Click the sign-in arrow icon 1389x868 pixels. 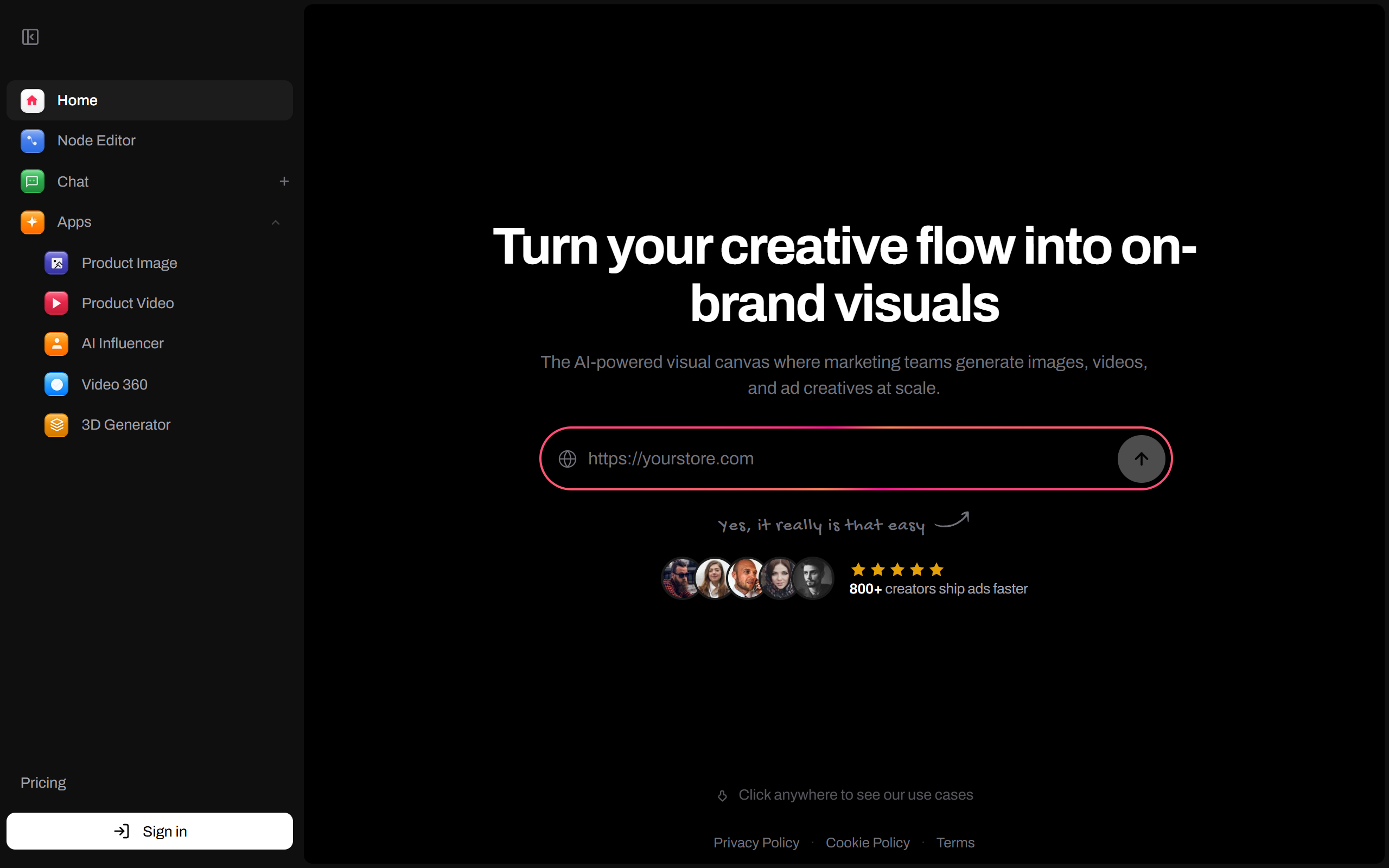click(x=122, y=831)
